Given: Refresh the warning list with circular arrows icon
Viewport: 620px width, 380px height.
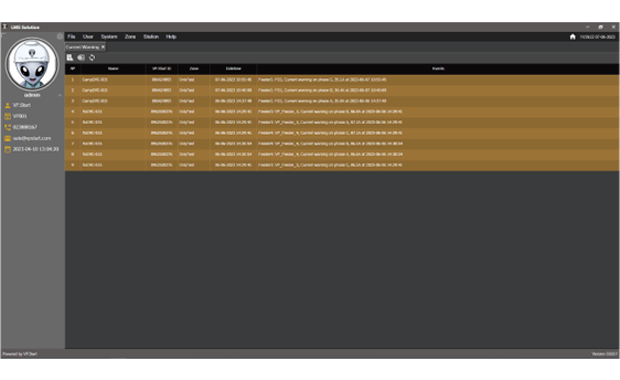Looking at the screenshot, I should tap(92, 58).
